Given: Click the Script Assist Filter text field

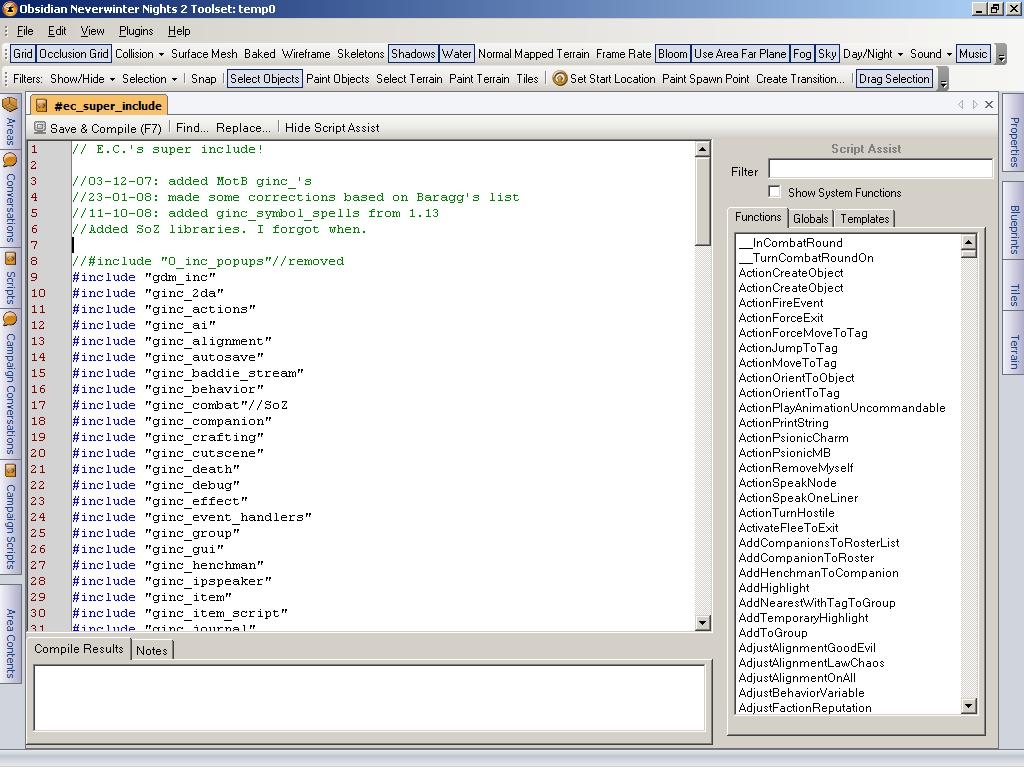Looking at the screenshot, I should 880,170.
